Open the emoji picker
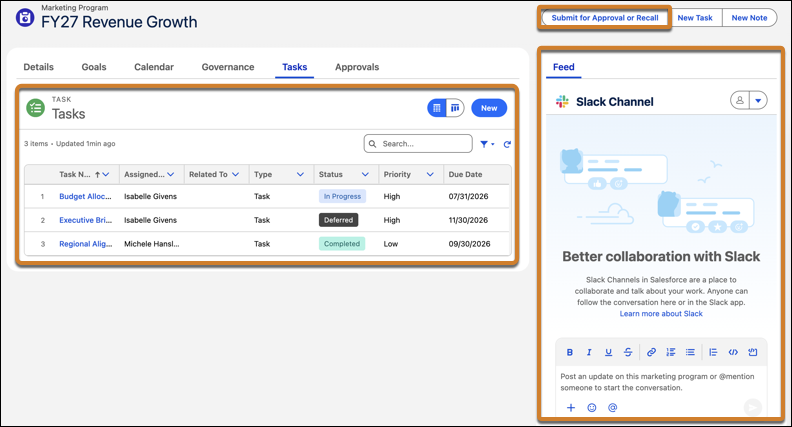 pyautogui.click(x=592, y=407)
